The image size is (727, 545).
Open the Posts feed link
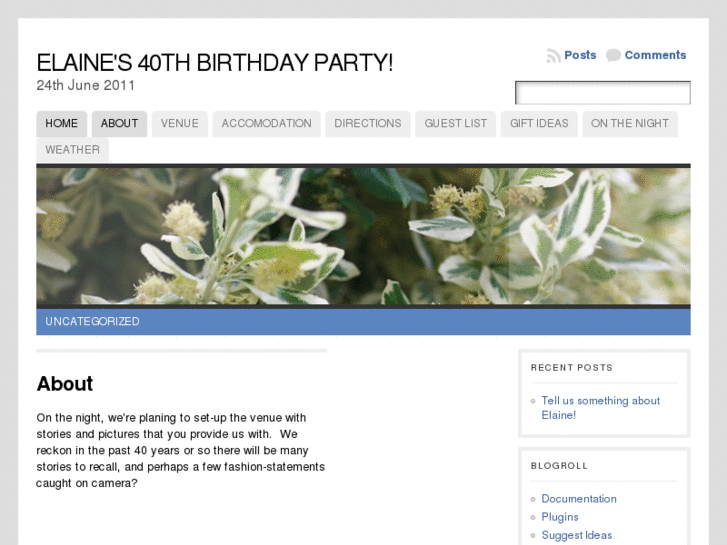tap(580, 55)
